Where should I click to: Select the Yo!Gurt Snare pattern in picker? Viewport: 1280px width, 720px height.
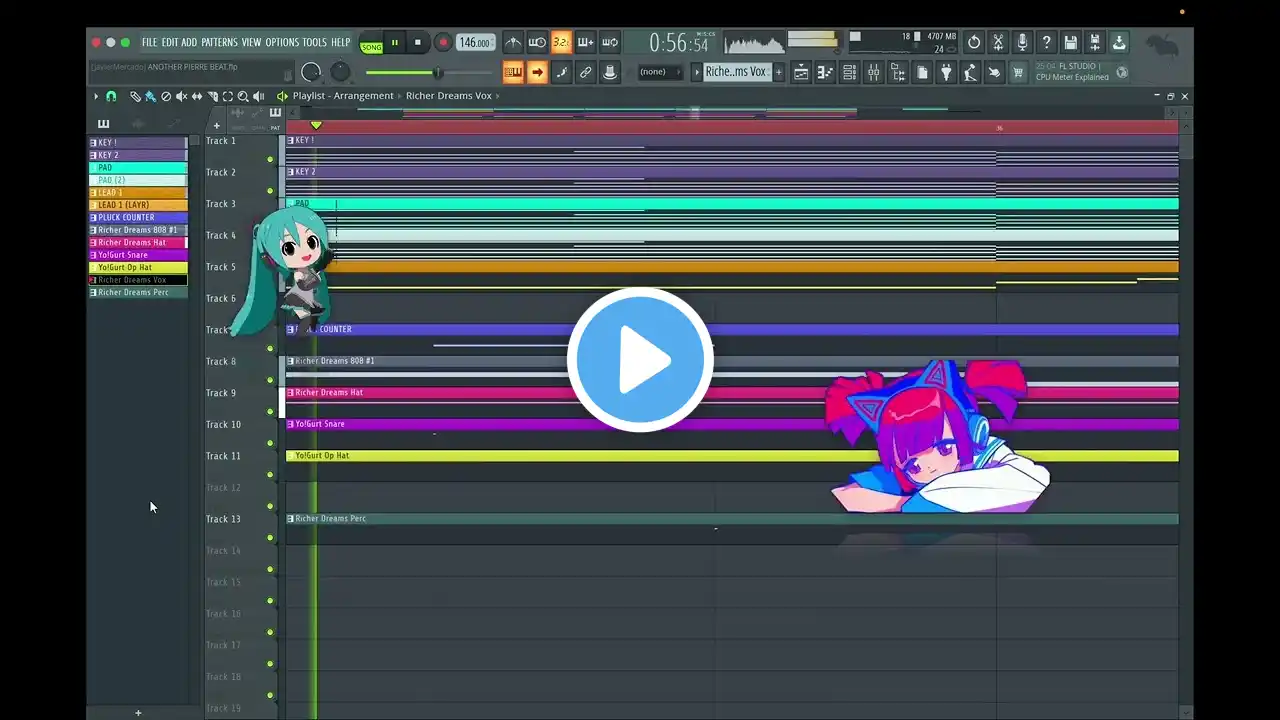pos(138,255)
